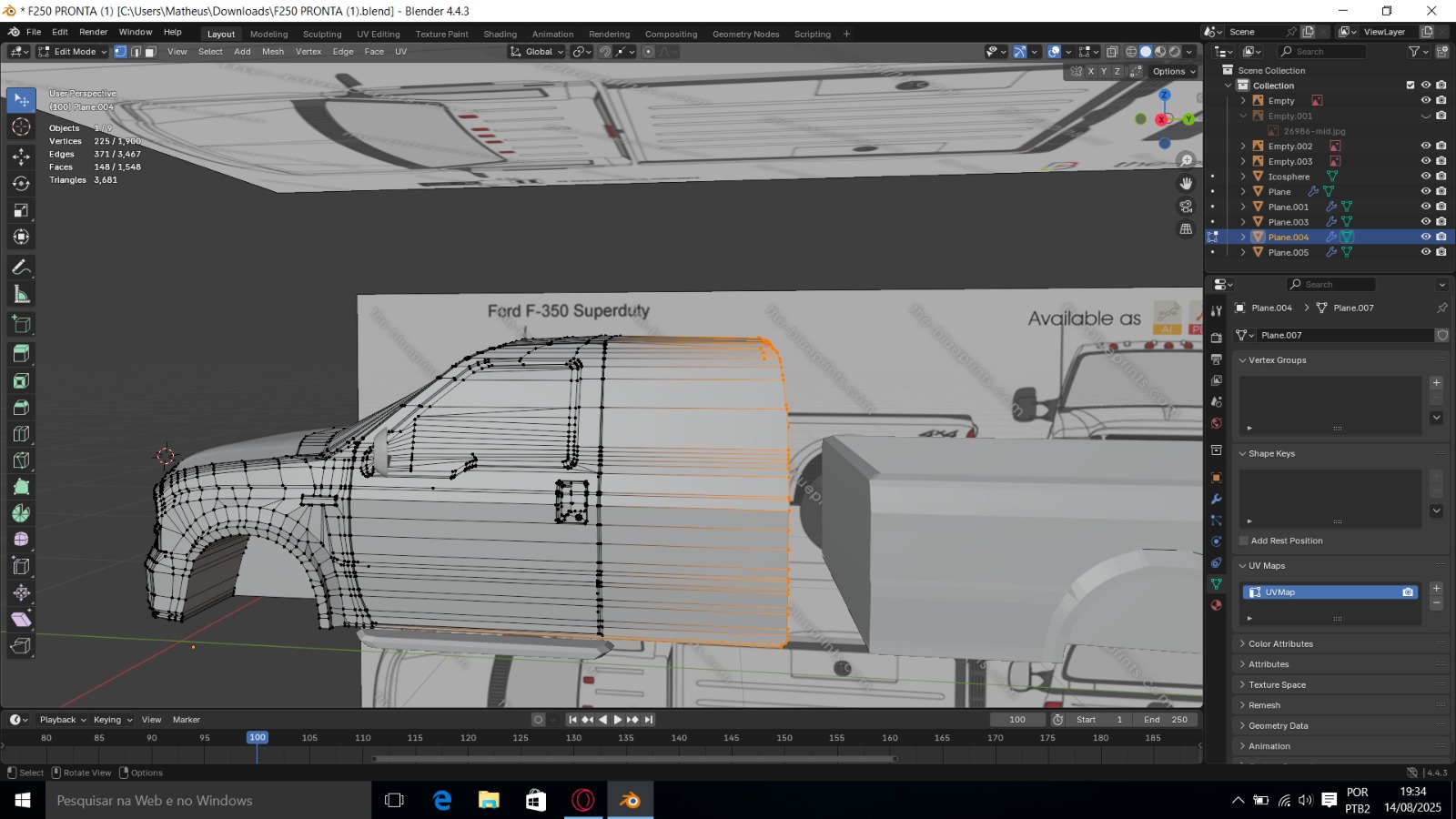
Task: Click the mesh name field Plane.007
Action: point(1343,336)
